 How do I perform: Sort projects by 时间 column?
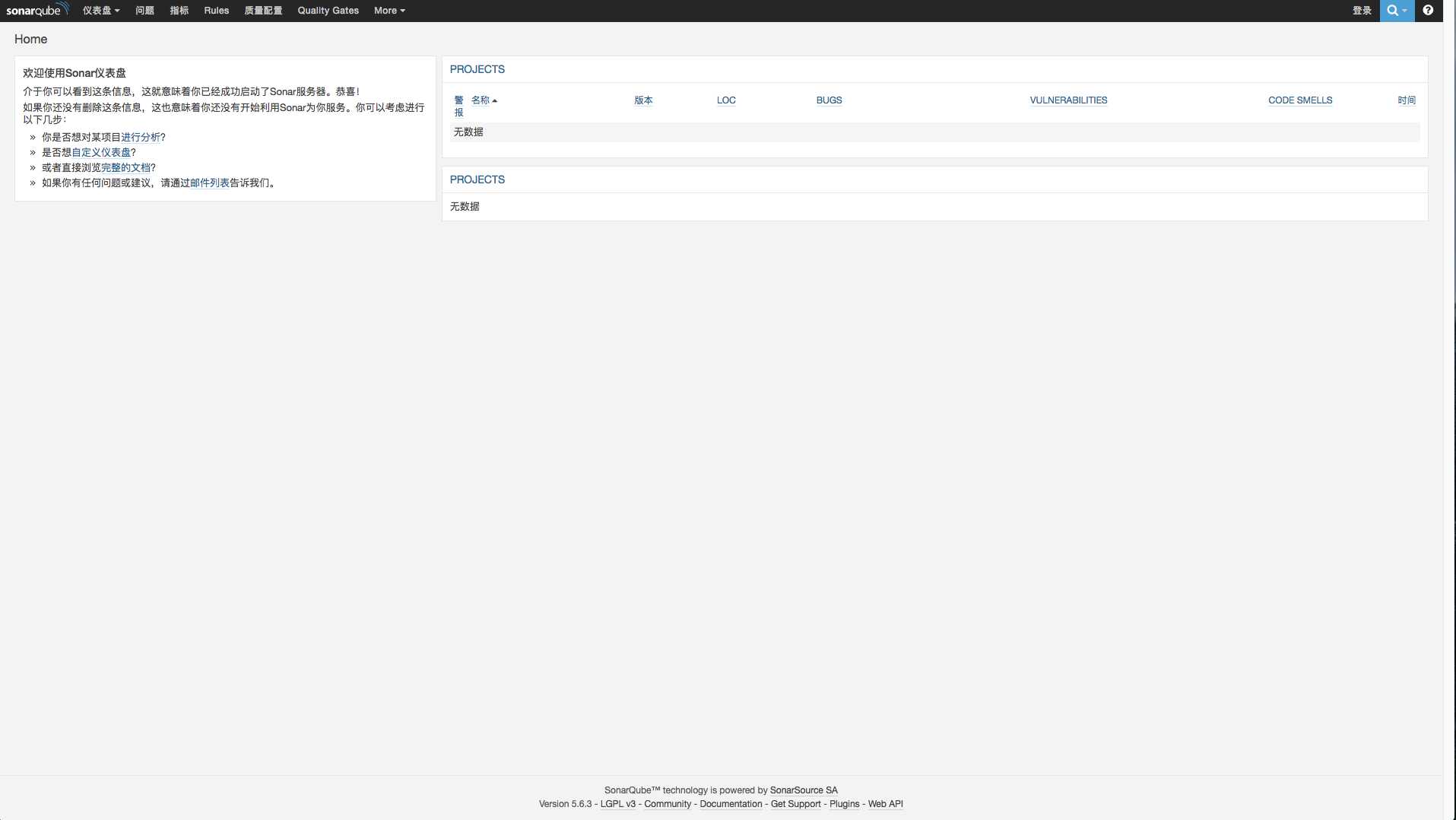point(1407,100)
